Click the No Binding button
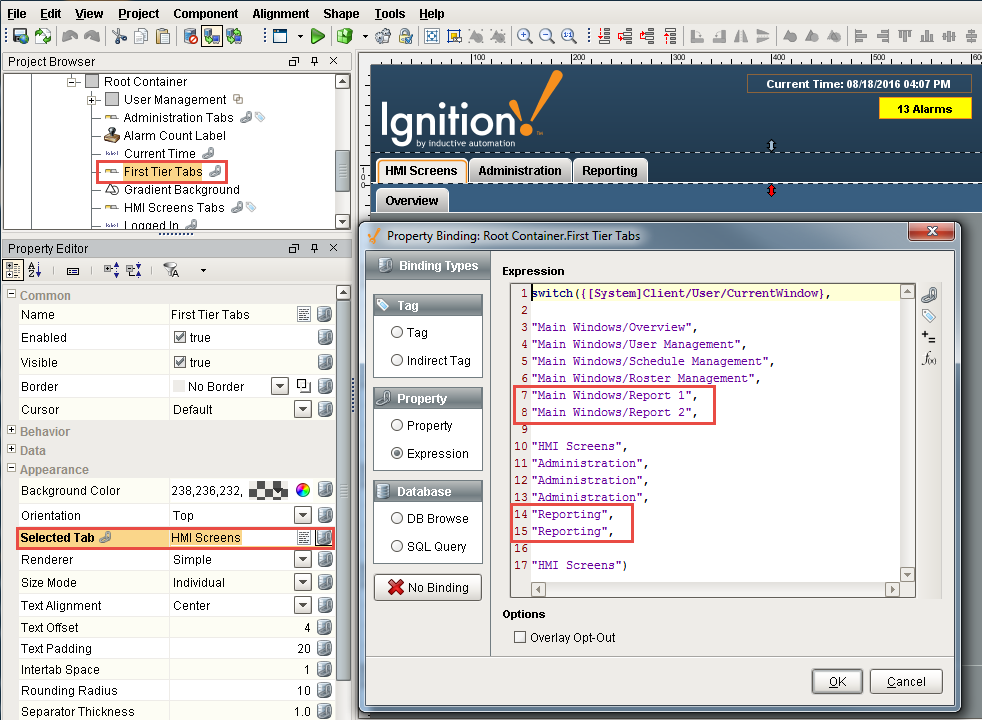The height and width of the screenshot is (720, 982). 426,587
